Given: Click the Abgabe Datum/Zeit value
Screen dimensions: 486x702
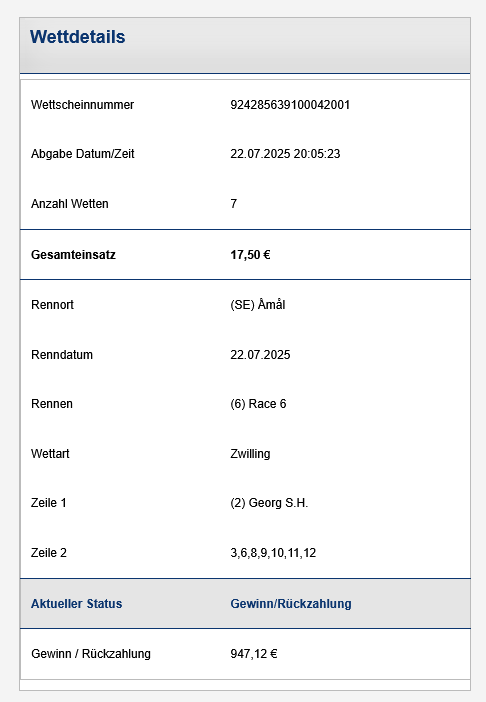Looking at the screenshot, I should coord(285,154).
